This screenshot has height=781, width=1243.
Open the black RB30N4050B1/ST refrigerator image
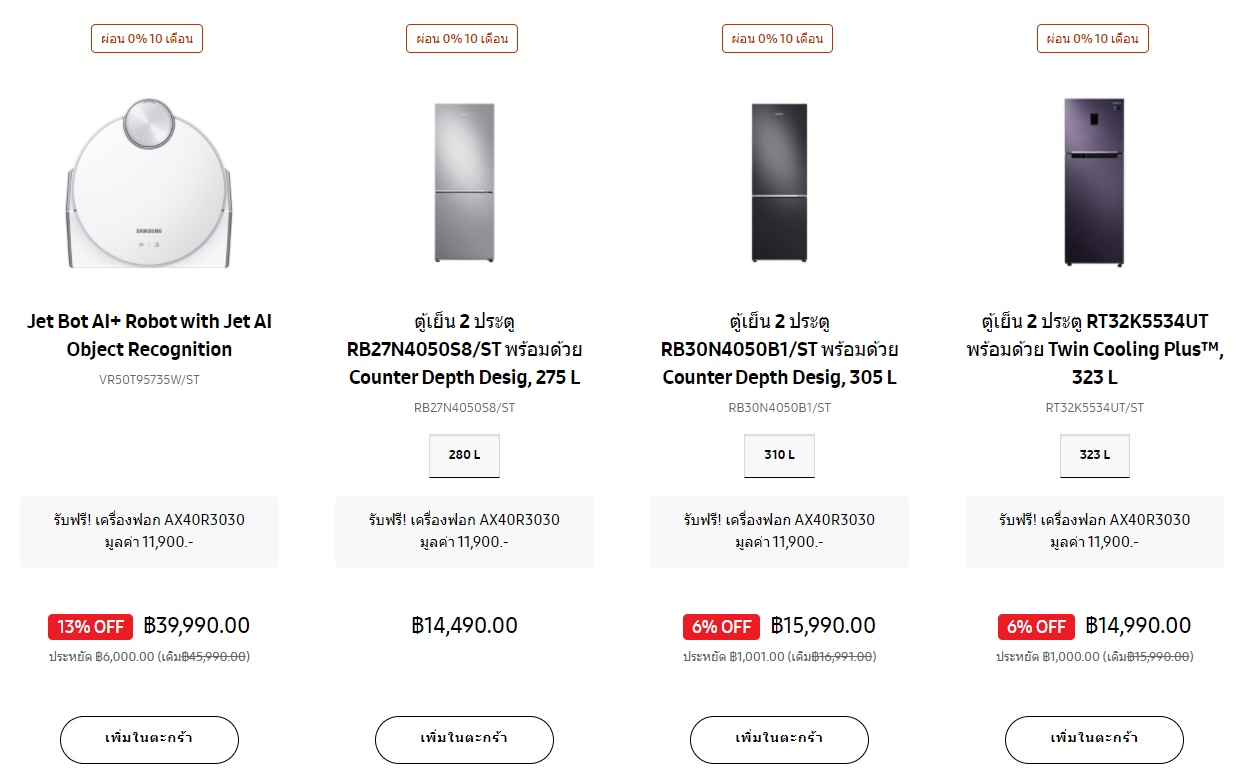[x=779, y=182]
